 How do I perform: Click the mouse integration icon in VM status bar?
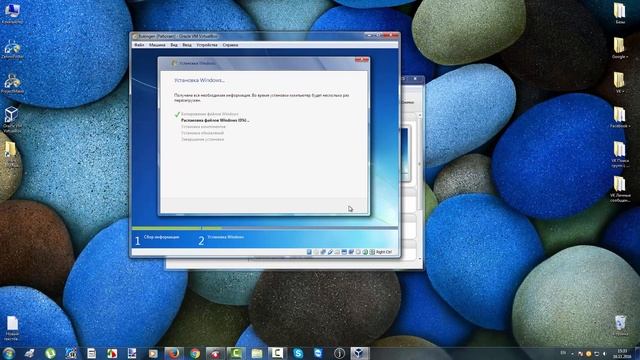pos(365,252)
